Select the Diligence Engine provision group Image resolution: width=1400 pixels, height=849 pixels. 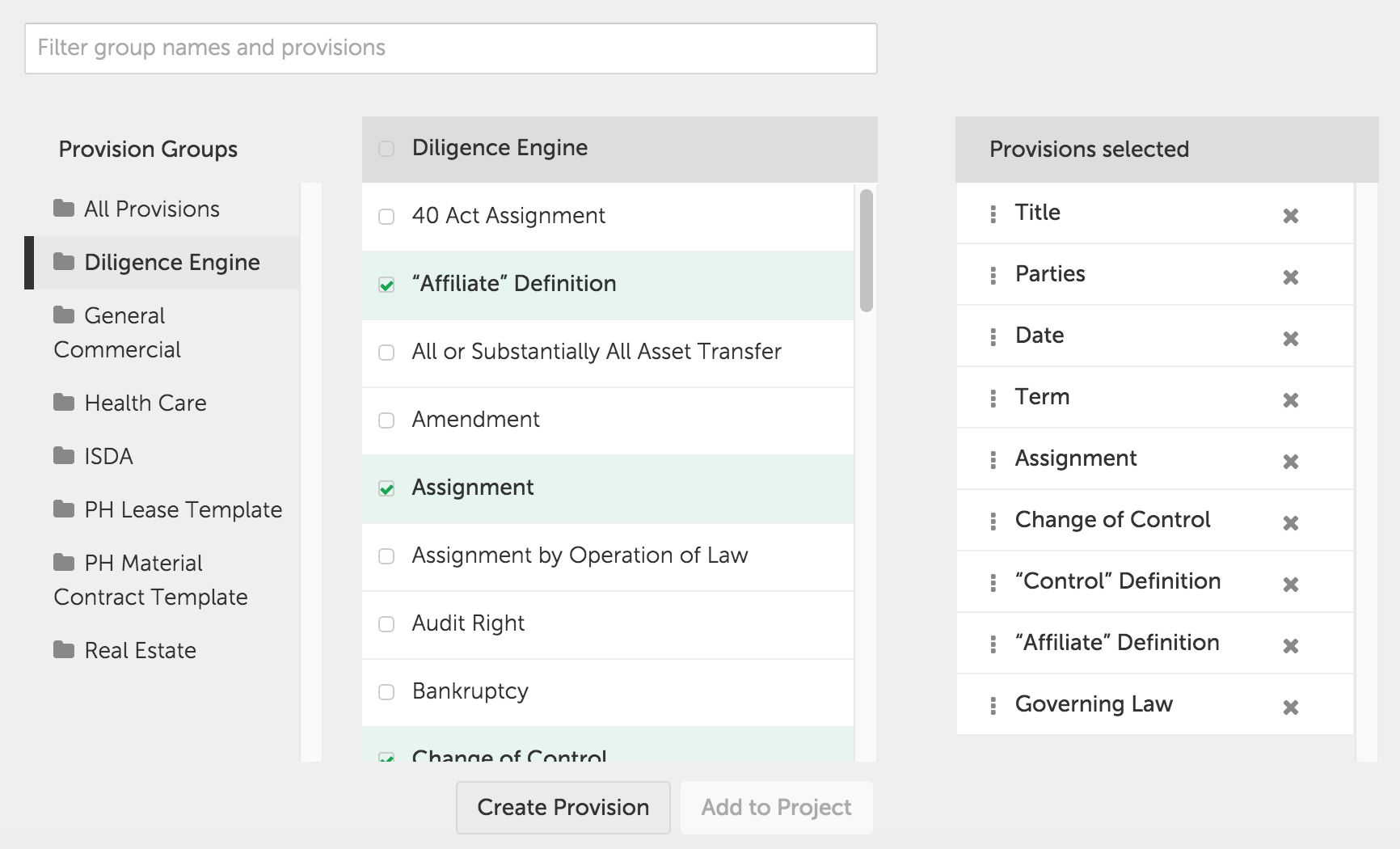[x=162, y=263]
